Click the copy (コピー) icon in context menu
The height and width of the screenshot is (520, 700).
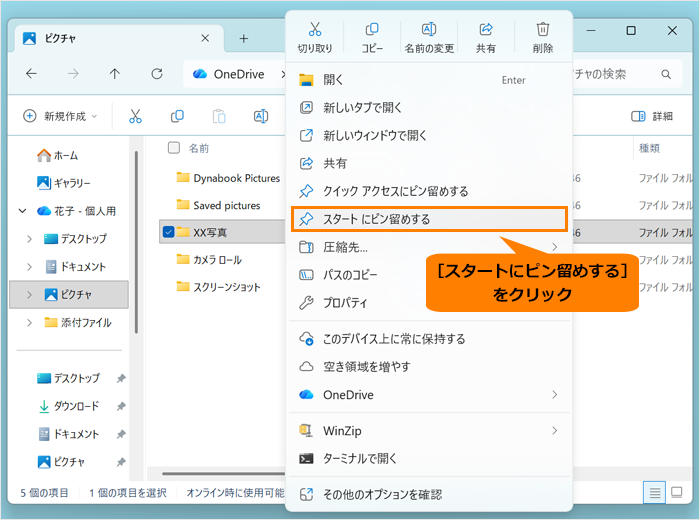click(x=372, y=29)
